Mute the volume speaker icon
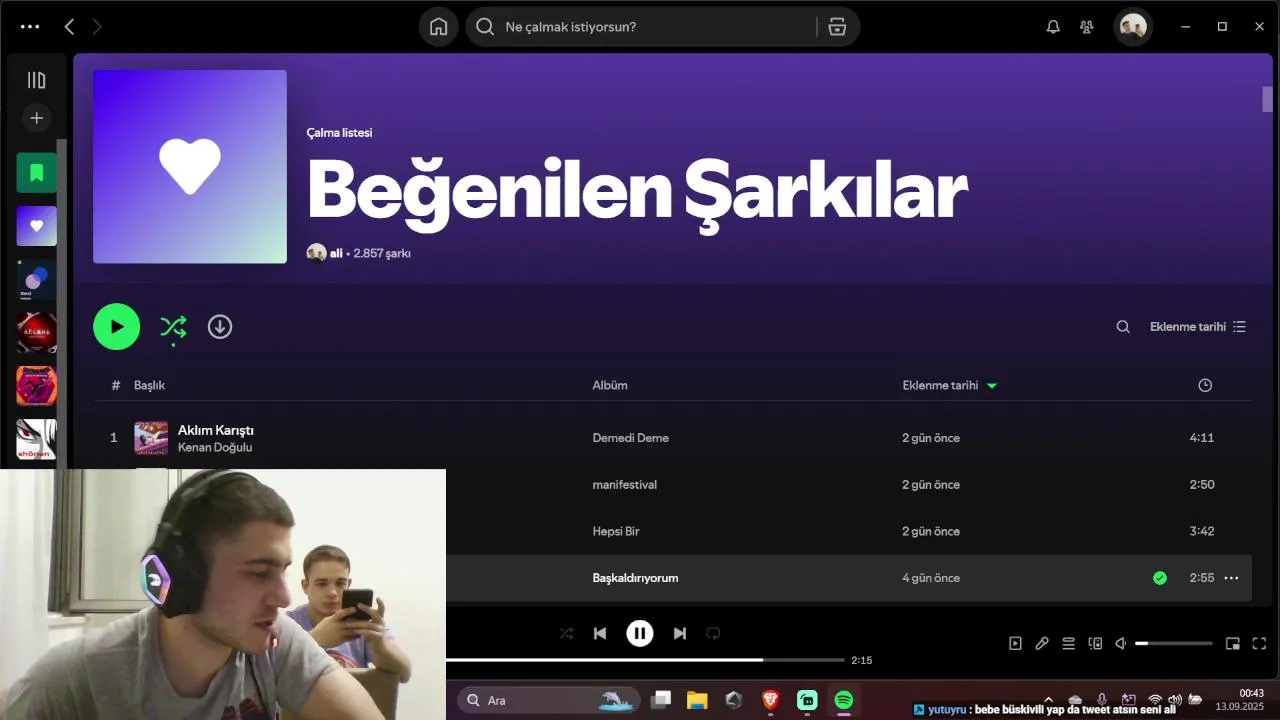 [1121, 644]
